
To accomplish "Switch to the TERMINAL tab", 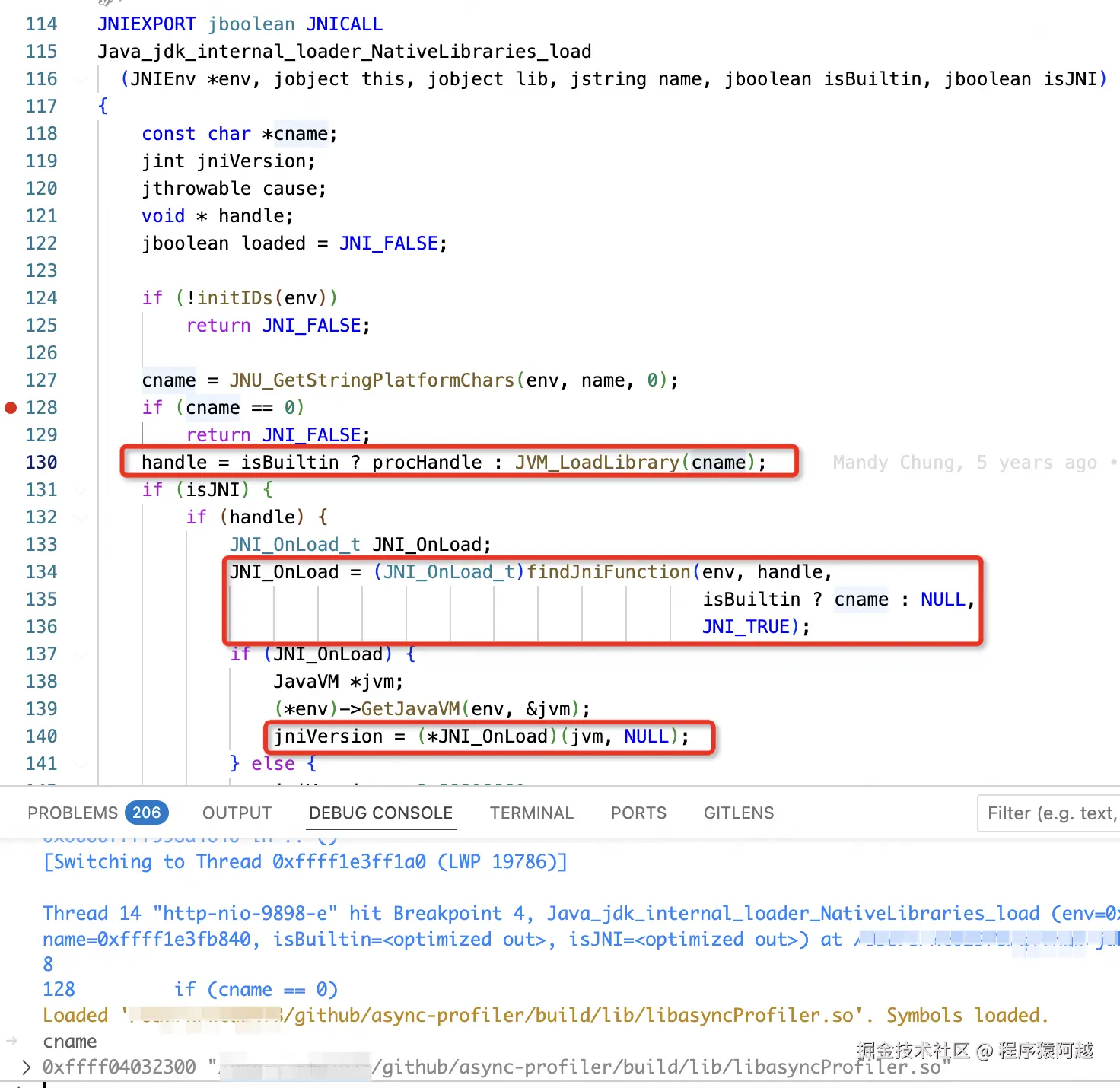I will tap(532, 813).
